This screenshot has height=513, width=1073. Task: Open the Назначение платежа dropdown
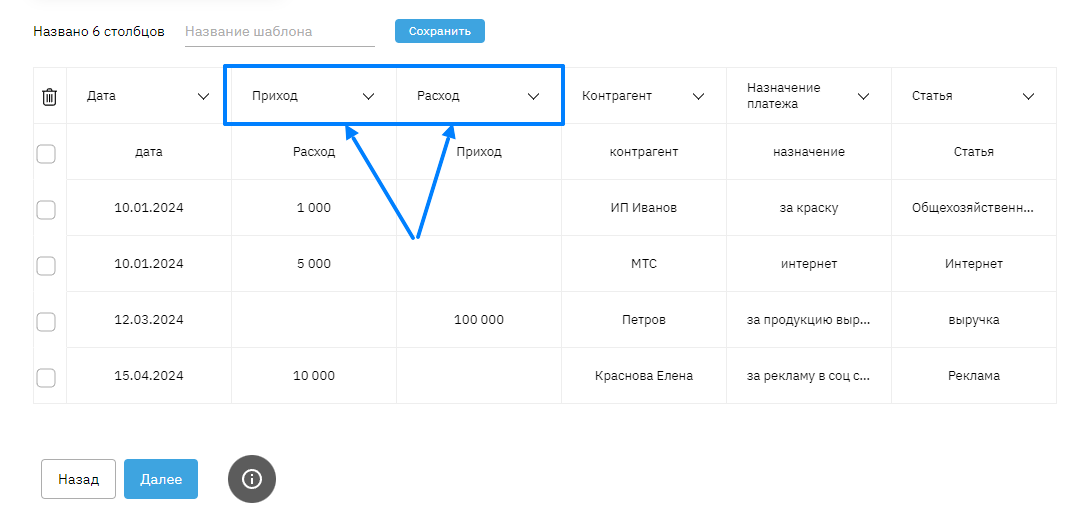coord(863,96)
